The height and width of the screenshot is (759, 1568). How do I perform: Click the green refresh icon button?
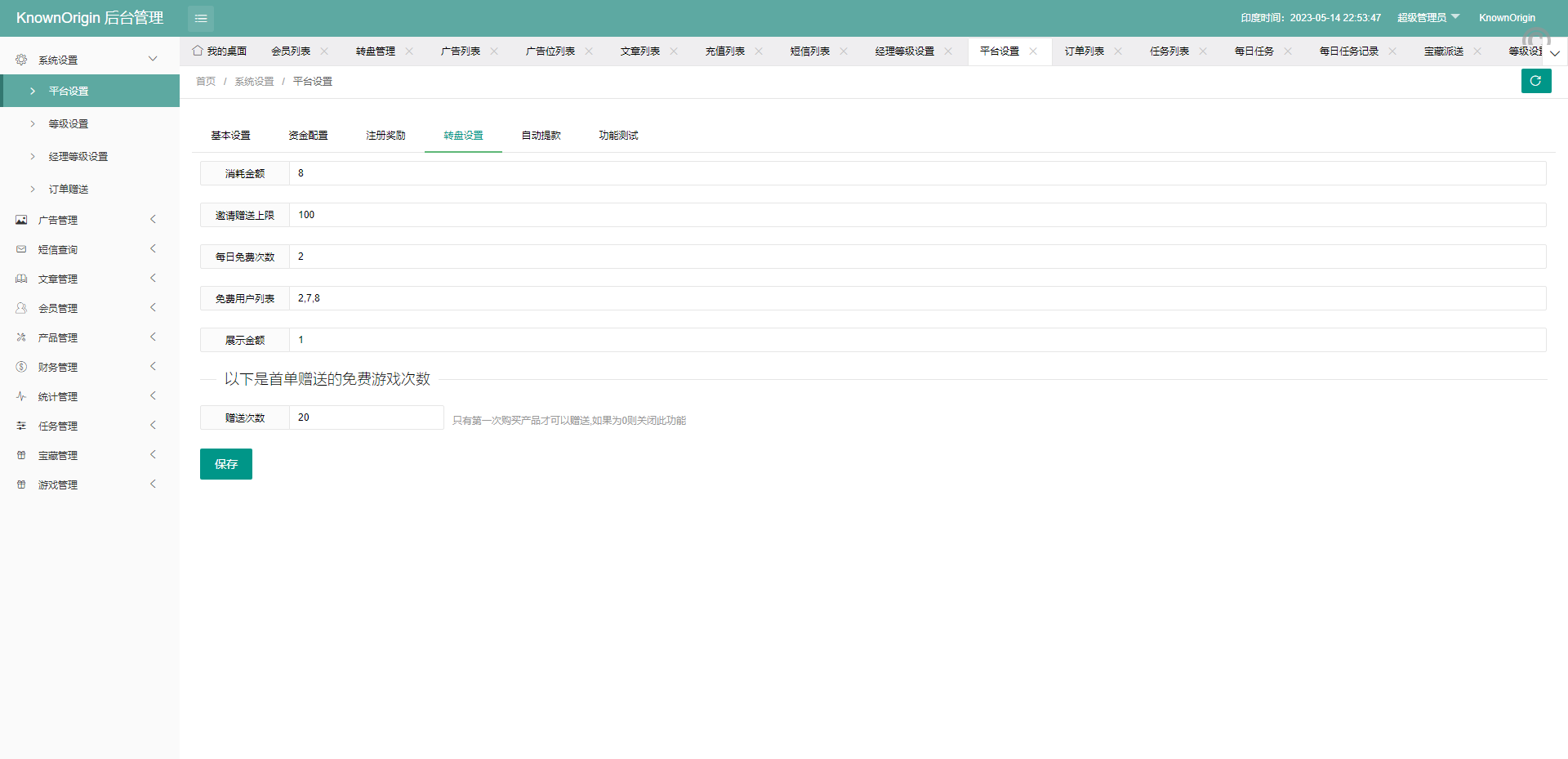[x=1535, y=81]
